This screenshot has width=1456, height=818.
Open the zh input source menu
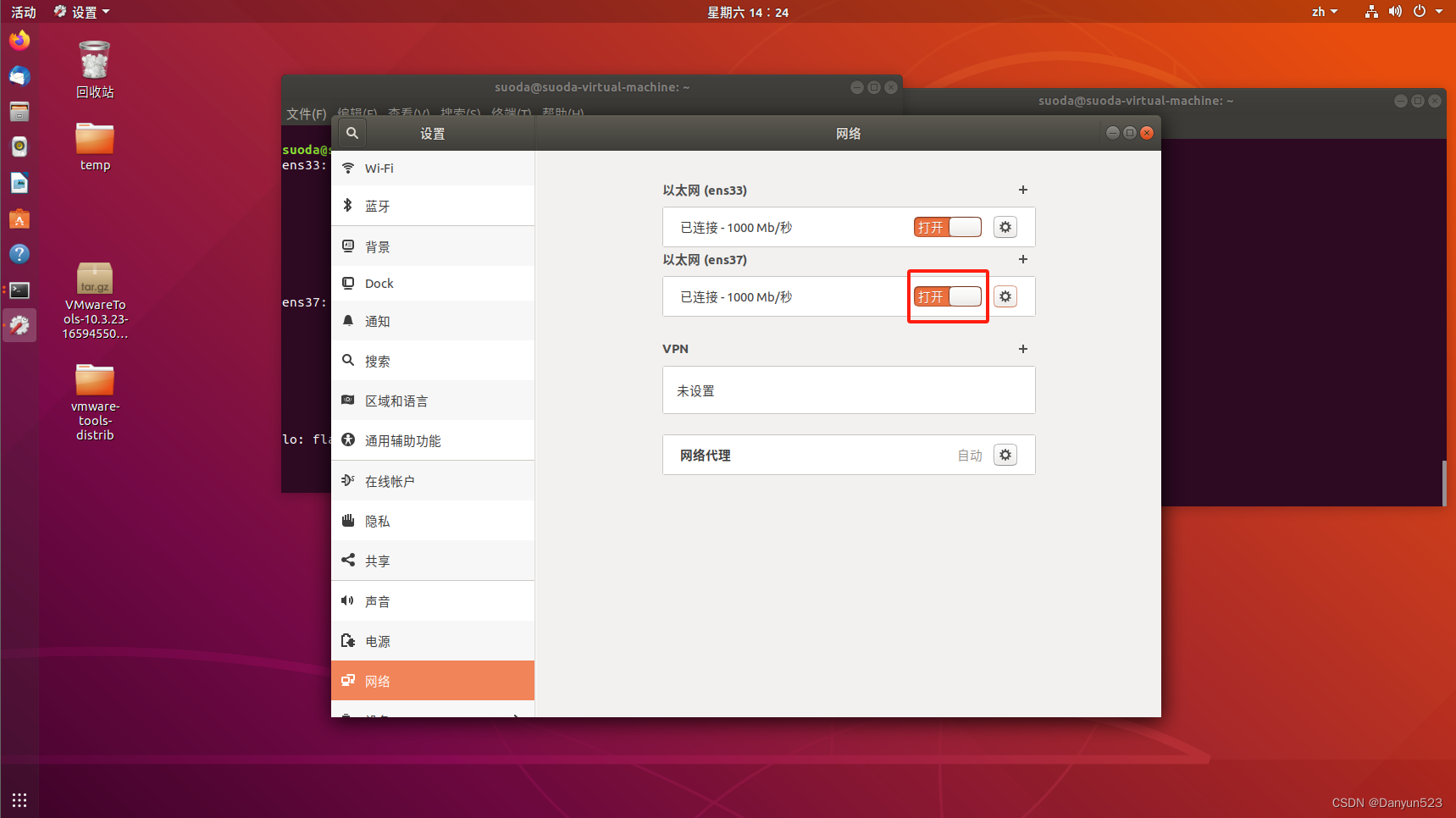1325,12
